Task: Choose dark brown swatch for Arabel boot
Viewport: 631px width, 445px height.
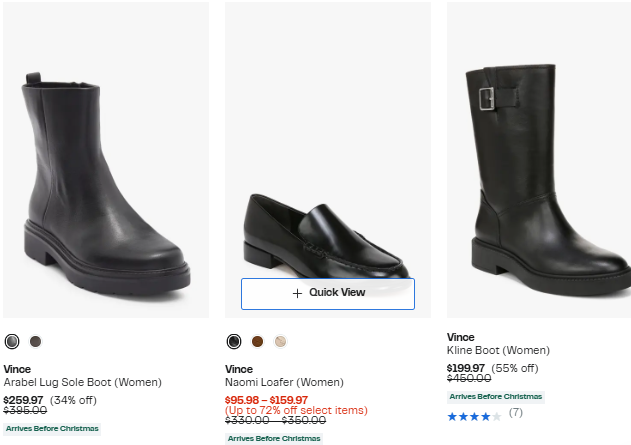Action: (36, 341)
